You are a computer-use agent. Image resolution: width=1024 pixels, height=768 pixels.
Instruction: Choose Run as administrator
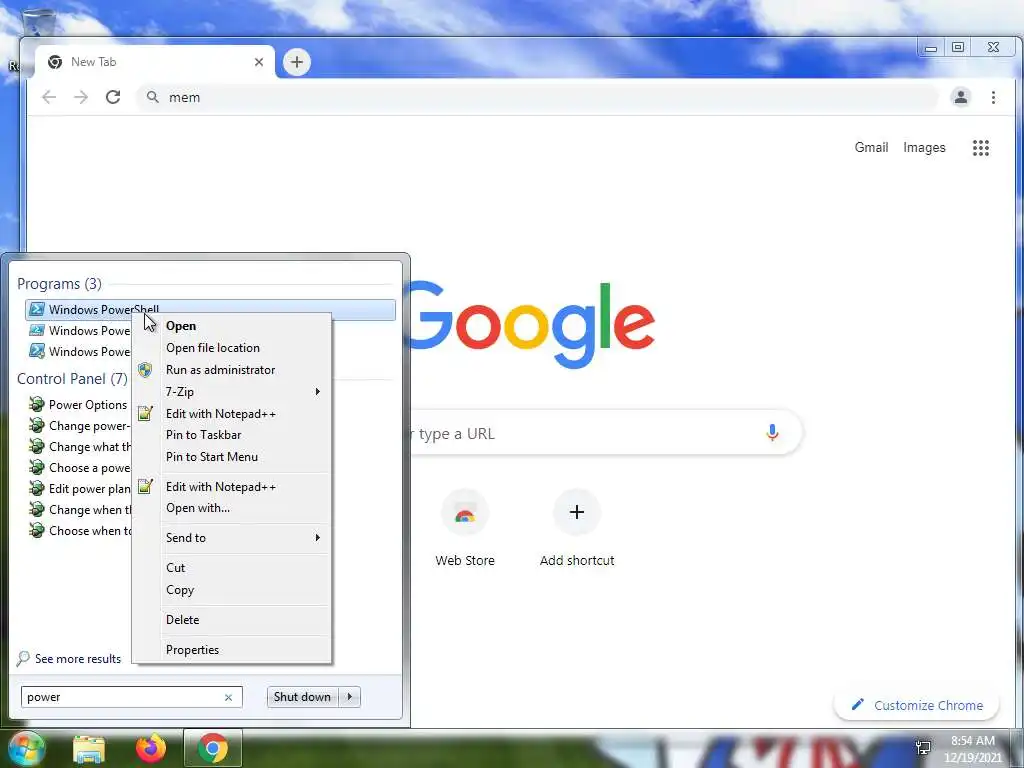(x=232, y=370)
